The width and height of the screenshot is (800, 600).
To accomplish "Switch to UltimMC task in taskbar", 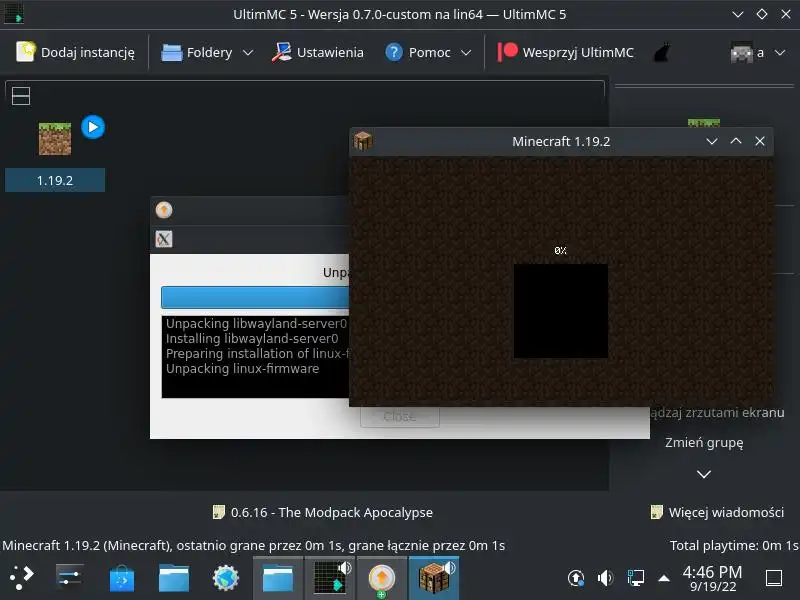I will [331, 578].
